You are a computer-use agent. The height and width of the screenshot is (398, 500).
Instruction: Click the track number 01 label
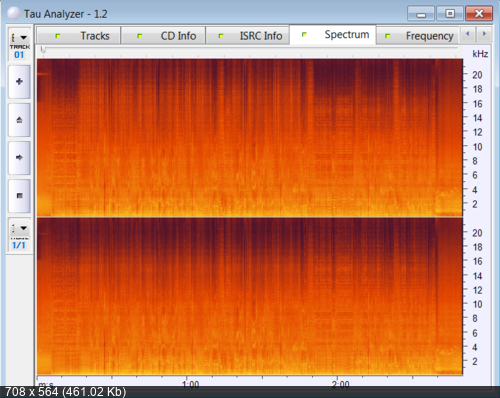[x=19, y=55]
